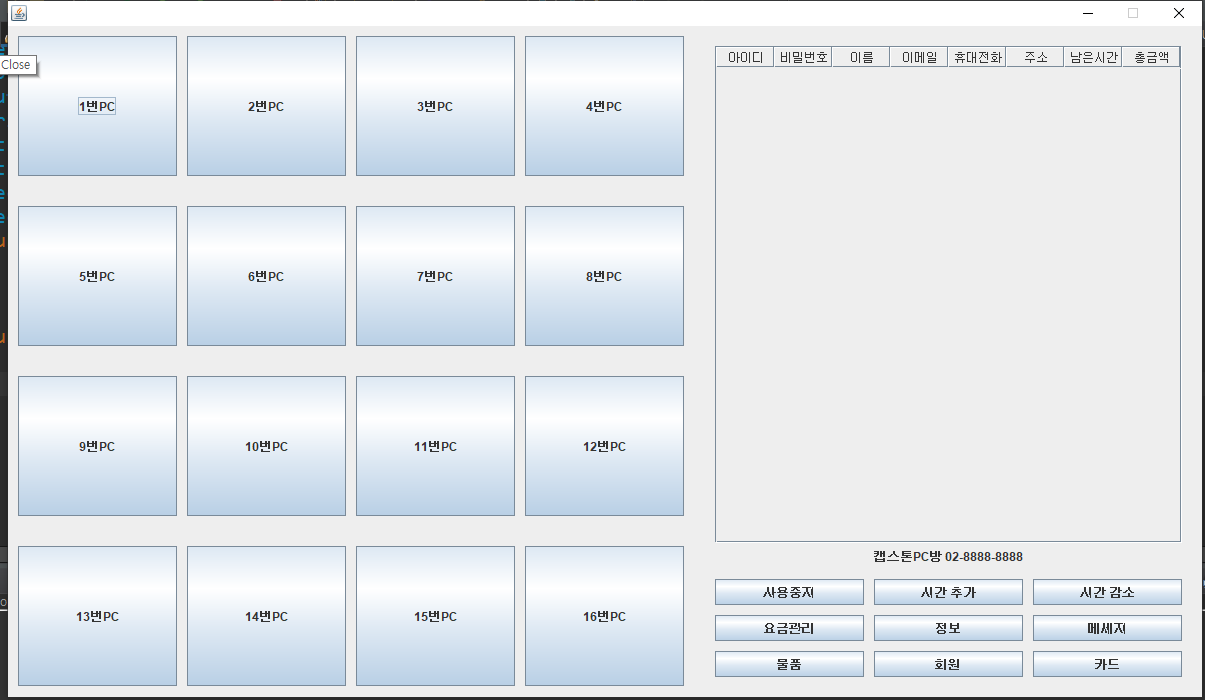1205x700 pixels.
Task: Select the 6번PC seat button
Action: click(x=266, y=276)
